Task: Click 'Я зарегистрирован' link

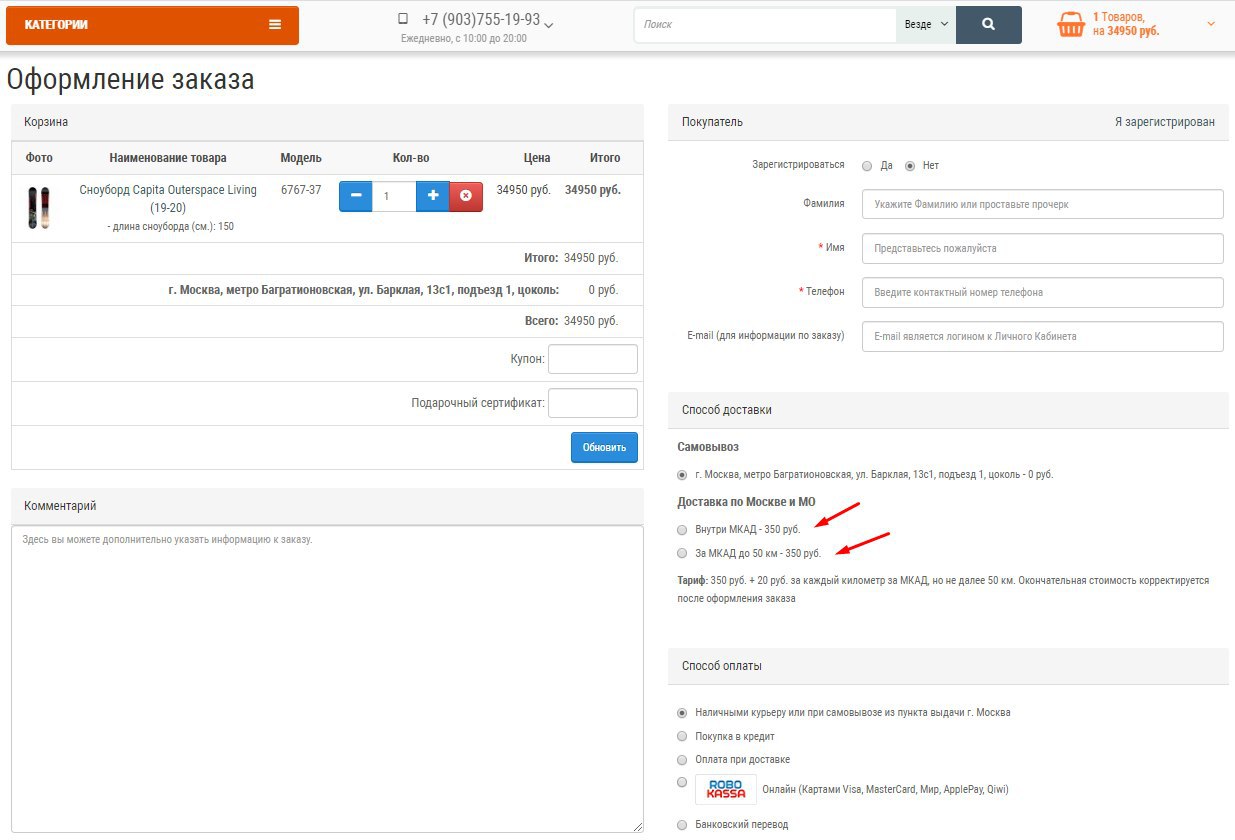Action: click(x=1165, y=122)
